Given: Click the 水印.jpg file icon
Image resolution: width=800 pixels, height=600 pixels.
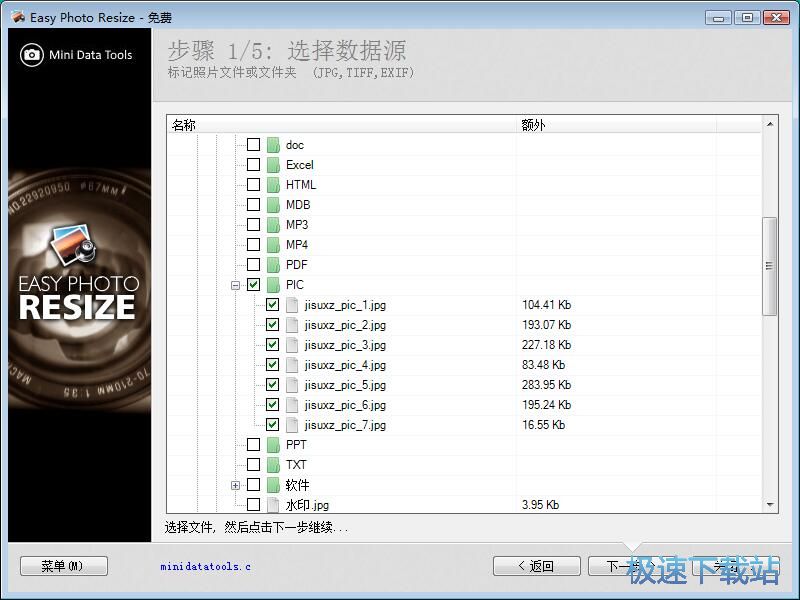Looking at the screenshot, I should click(273, 505).
